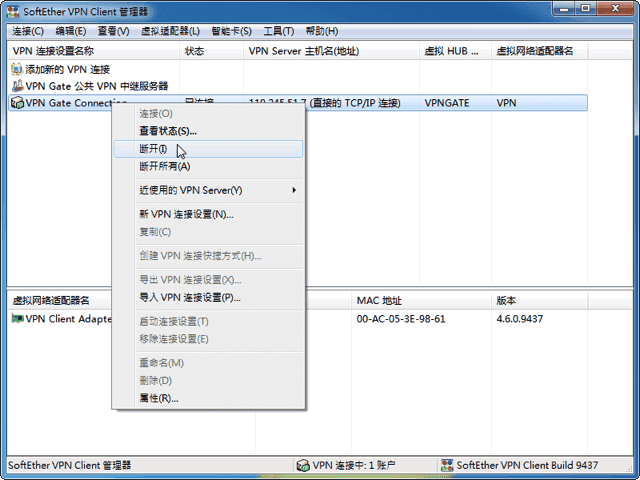Choose 导入 VPN 连接设置(P)... entry
Viewport: 640px width, 480px height.
(x=208, y=298)
